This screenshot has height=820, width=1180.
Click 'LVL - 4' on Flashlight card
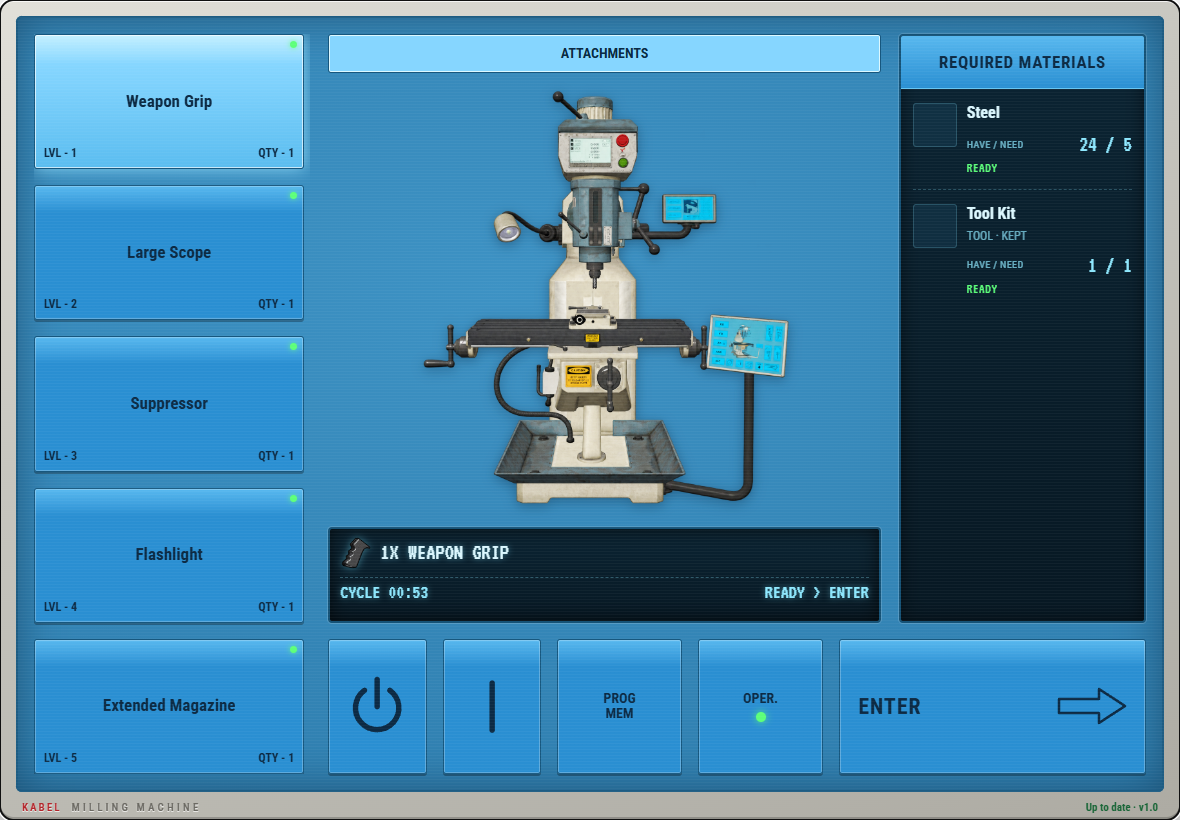pos(60,607)
